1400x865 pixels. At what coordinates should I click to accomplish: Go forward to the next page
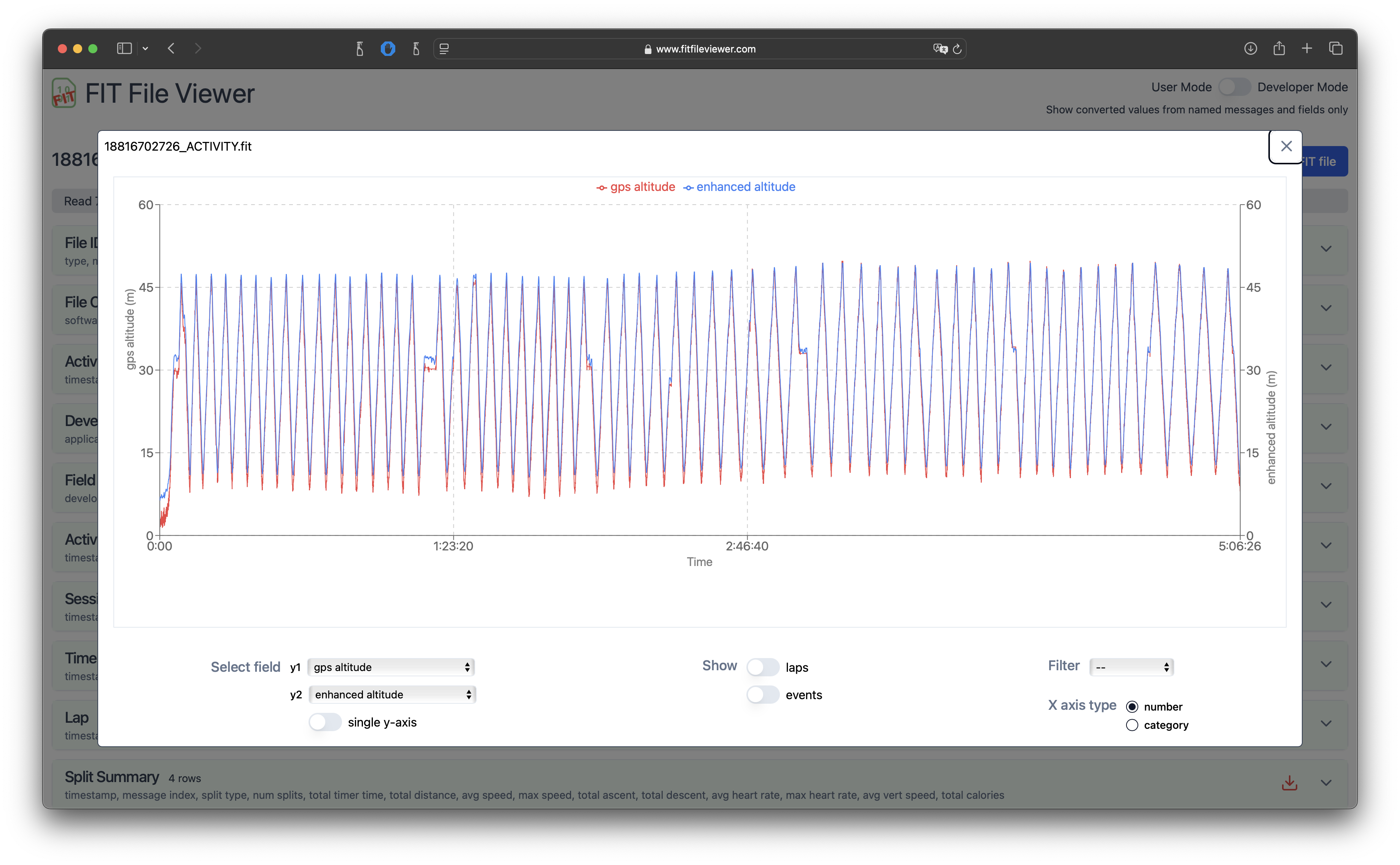198,49
